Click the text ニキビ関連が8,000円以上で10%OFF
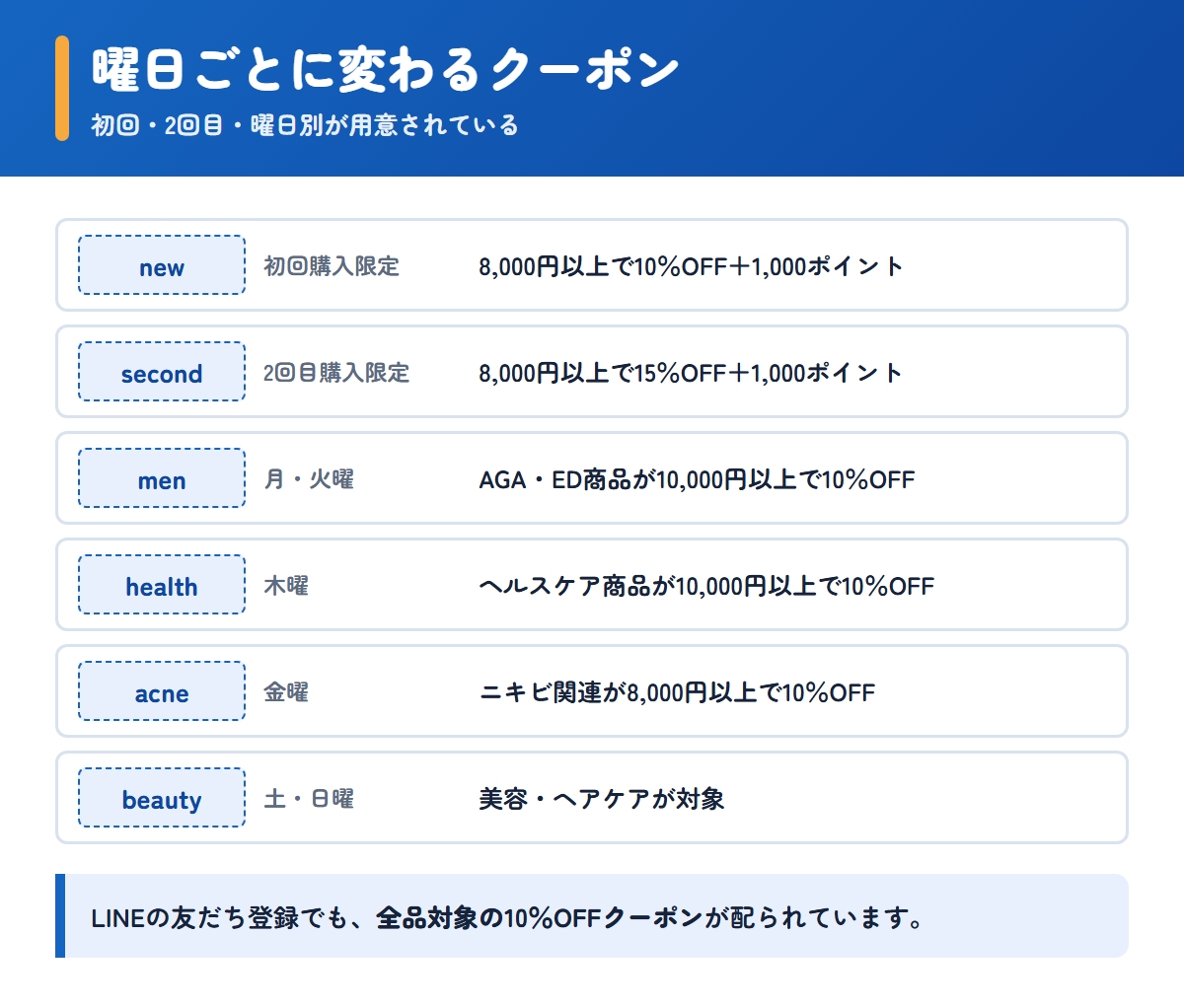The image size is (1184, 1008). [x=677, y=692]
